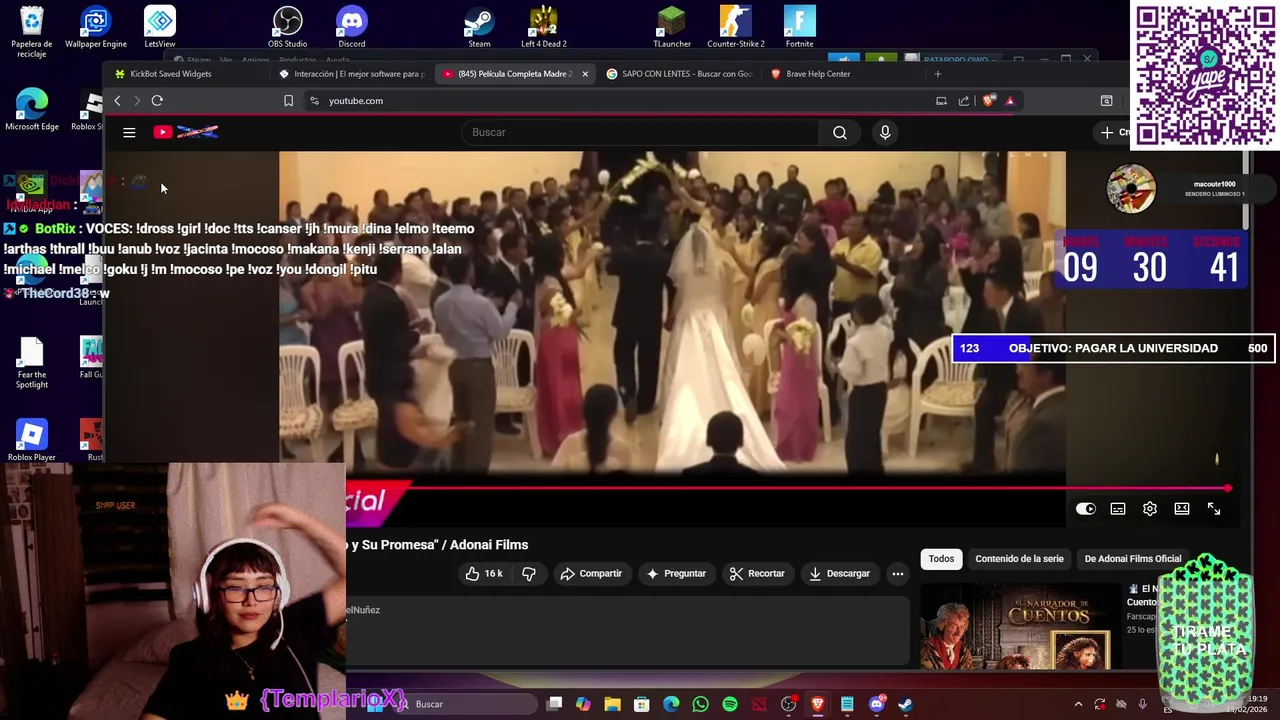Open more actions three-dot menu

coord(898,573)
